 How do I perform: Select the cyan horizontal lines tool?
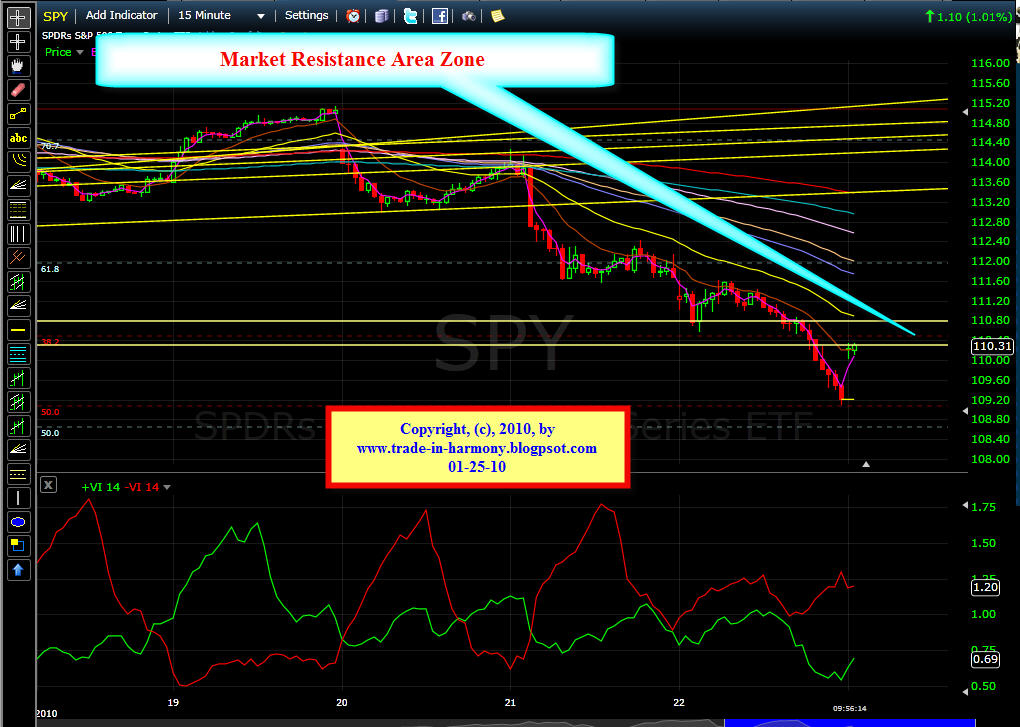(18, 354)
